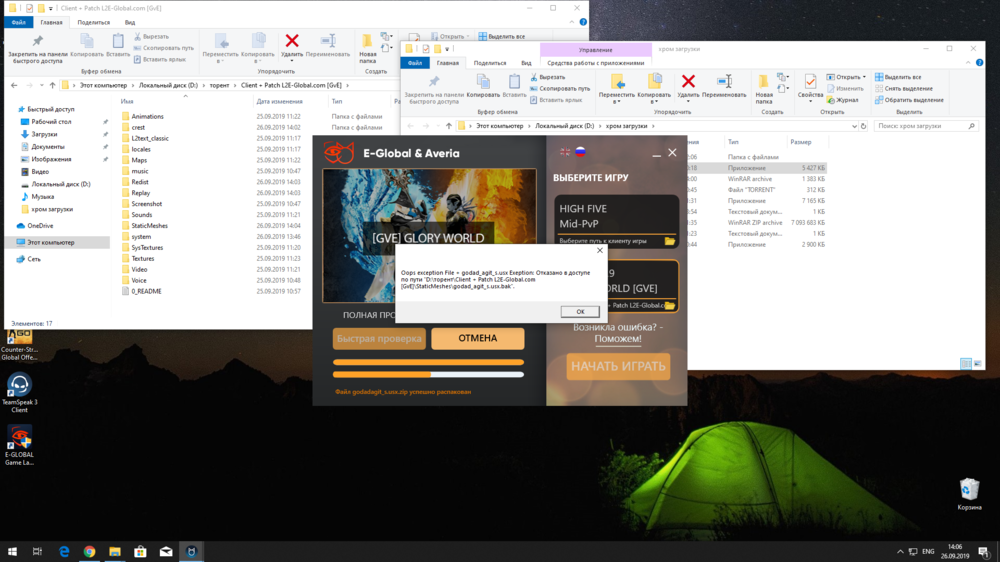Open address bar history dropdown in хром загрузки
This screenshot has width=1000, height=562.
click(x=853, y=126)
